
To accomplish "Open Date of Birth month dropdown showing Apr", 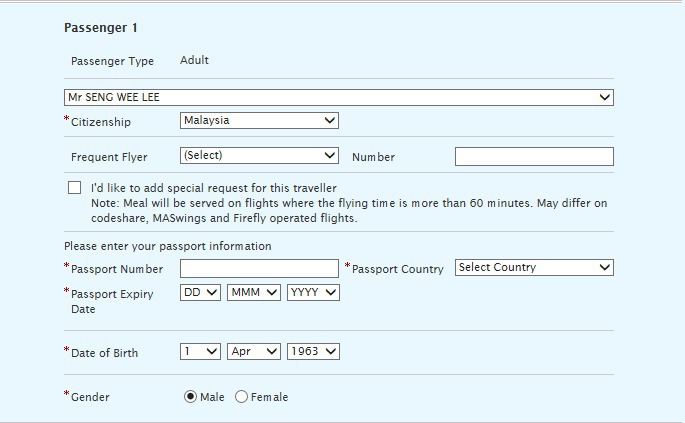I will [253, 351].
